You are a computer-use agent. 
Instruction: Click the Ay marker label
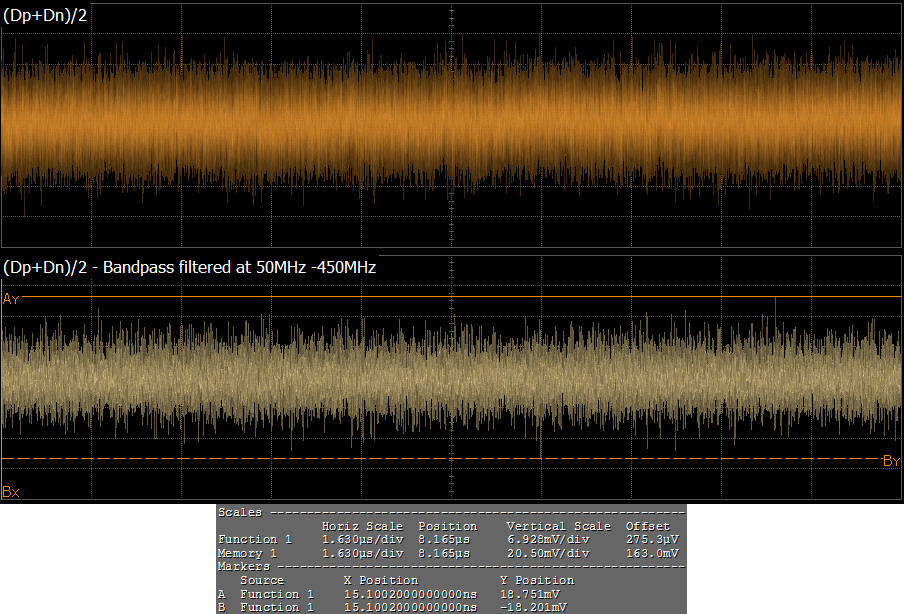(x=11, y=299)
